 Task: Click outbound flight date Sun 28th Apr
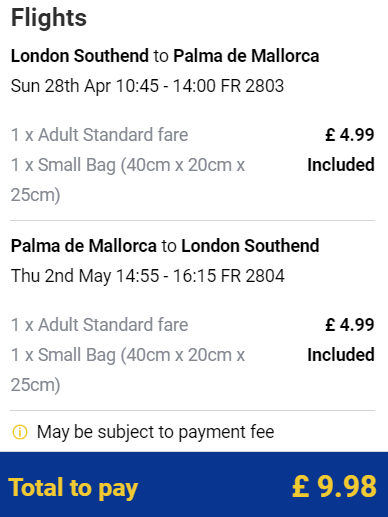point(61,86)
